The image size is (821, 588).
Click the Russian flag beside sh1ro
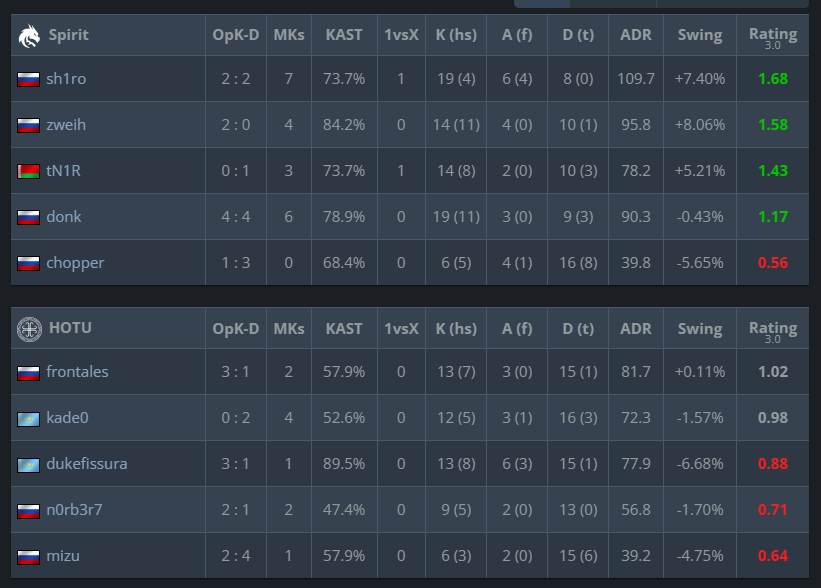[28, 80]
